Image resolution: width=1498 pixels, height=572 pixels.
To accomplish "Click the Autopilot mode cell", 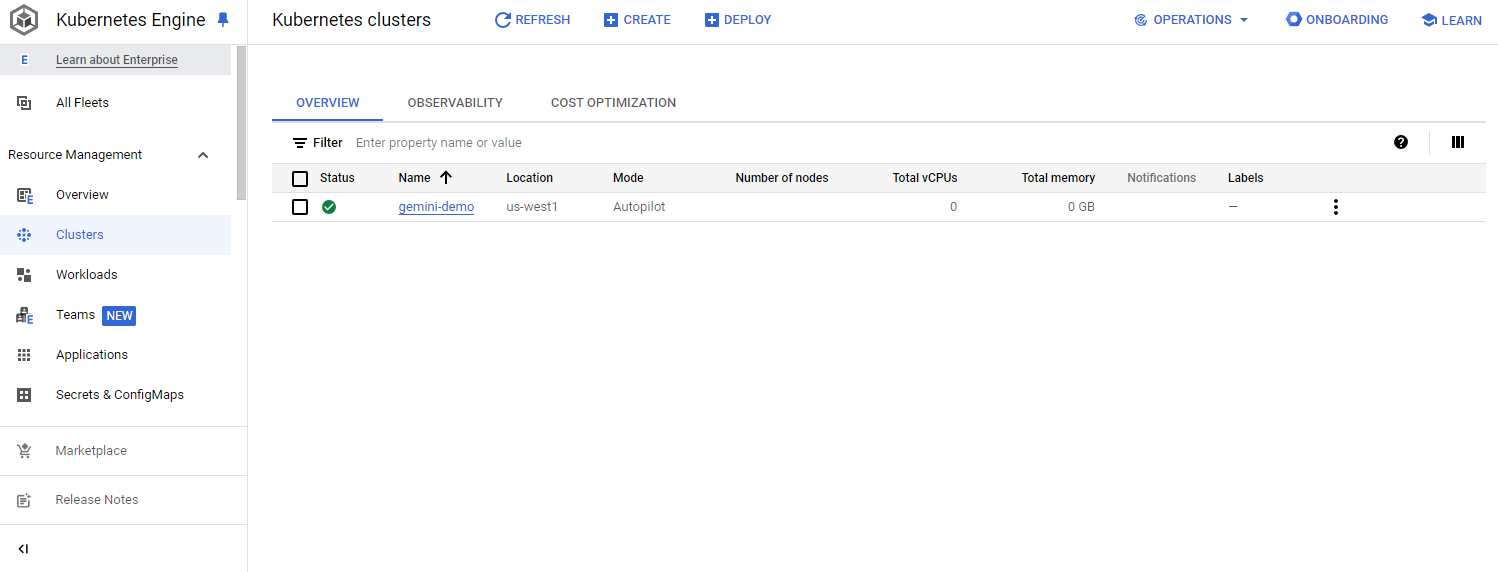I will pyautogui.click(x=639, y=207).
